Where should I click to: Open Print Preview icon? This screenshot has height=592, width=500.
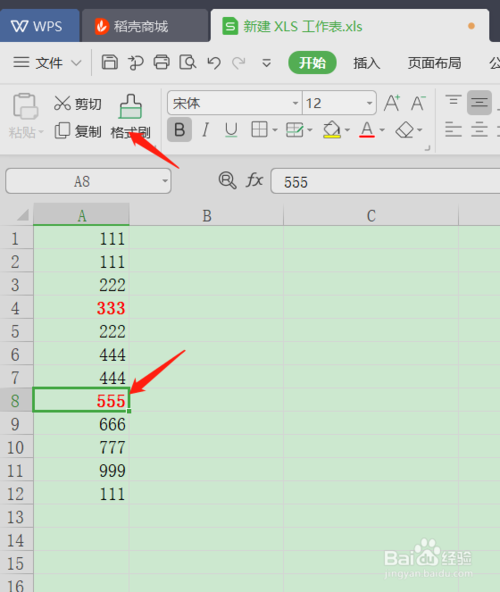click(x=188, y=62)
